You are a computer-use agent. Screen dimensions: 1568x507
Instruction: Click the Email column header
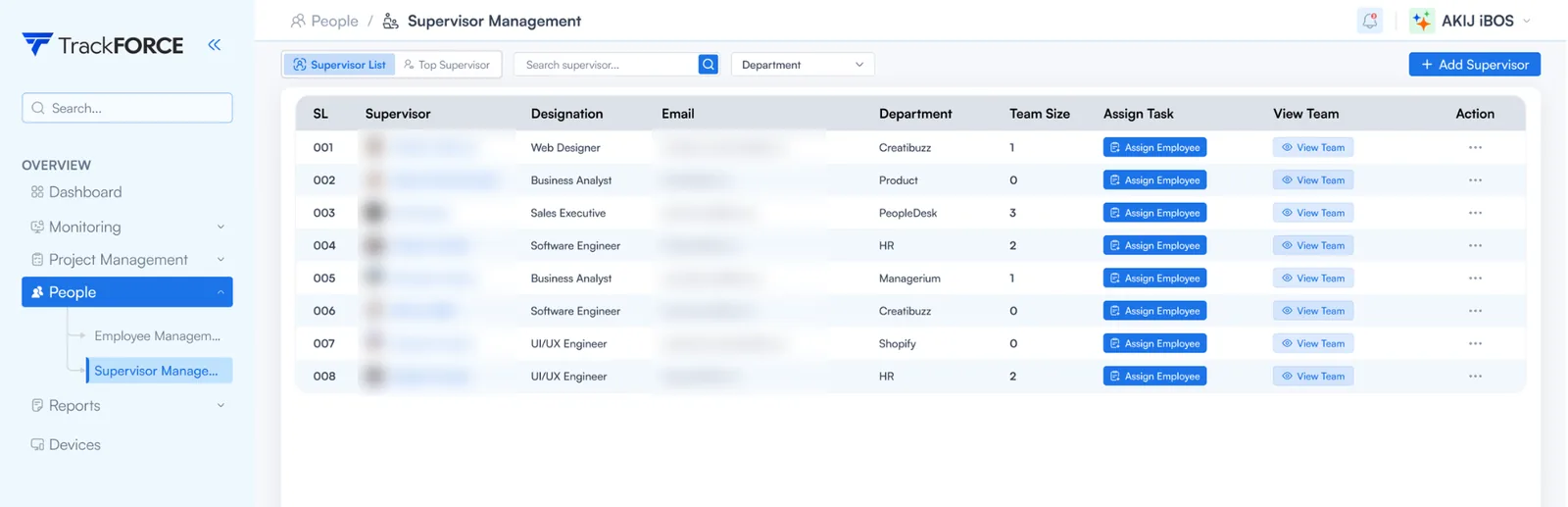click(678, 114)
